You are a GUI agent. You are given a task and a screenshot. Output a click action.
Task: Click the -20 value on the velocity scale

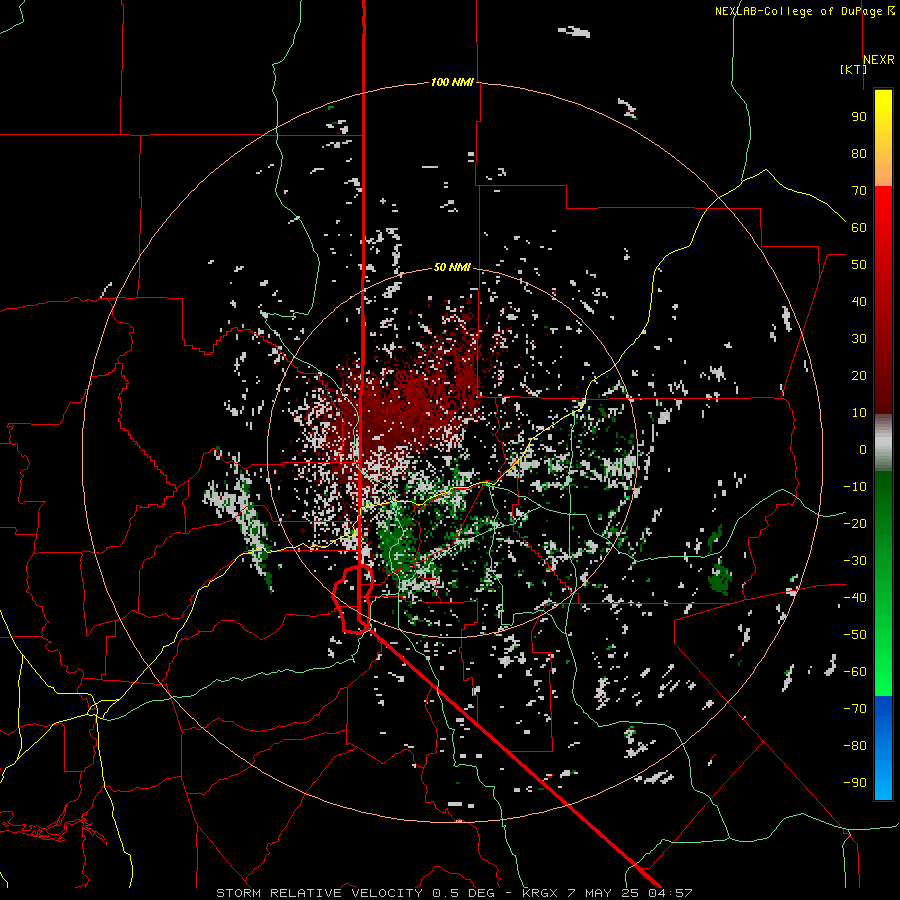tap(855, 523)
